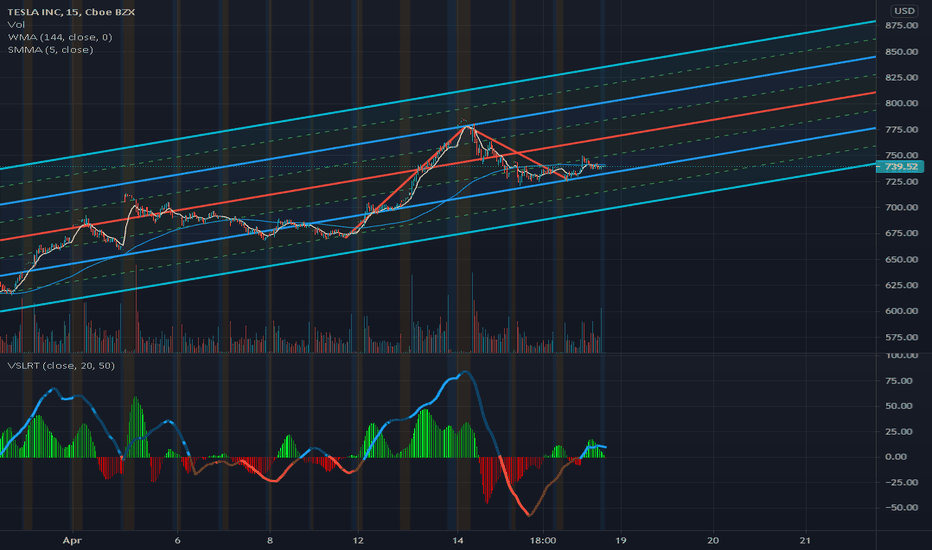Click the 675.00 price axis label
This screenshot has width=932, height=550.
(901, 233)
